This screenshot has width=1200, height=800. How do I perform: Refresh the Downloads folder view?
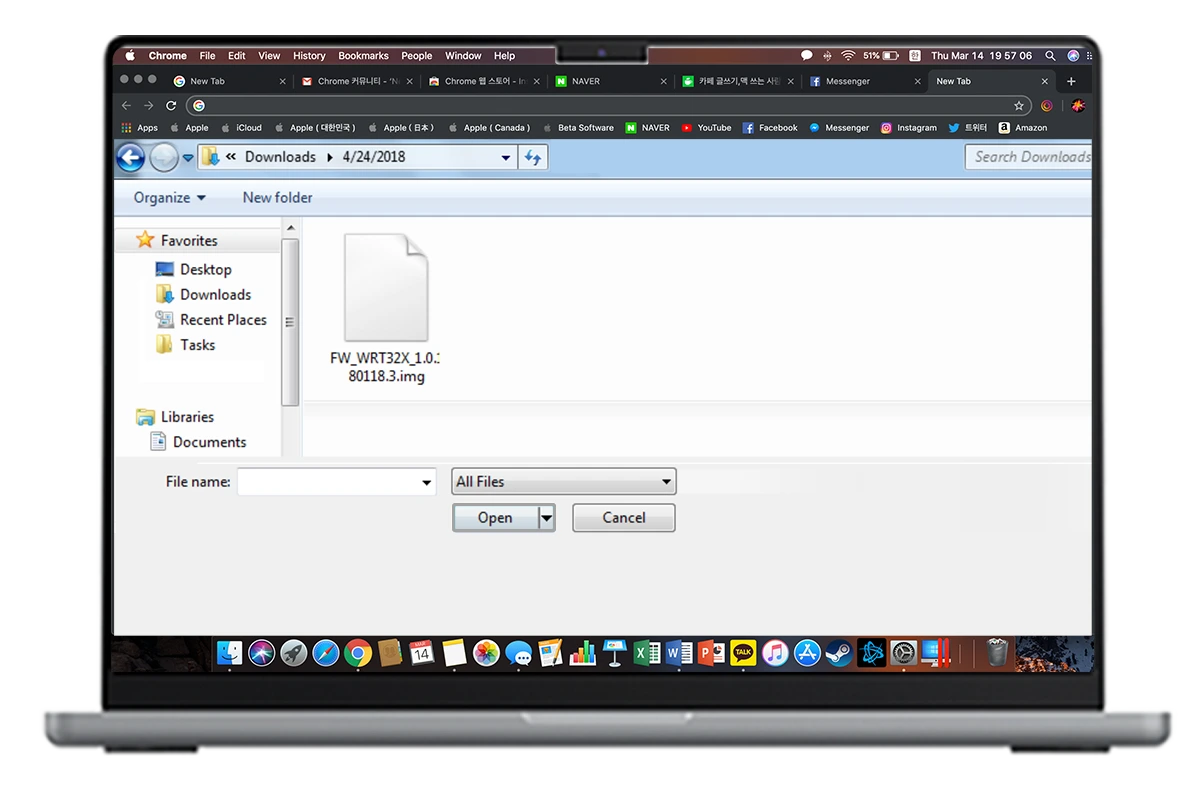(533, 157)
